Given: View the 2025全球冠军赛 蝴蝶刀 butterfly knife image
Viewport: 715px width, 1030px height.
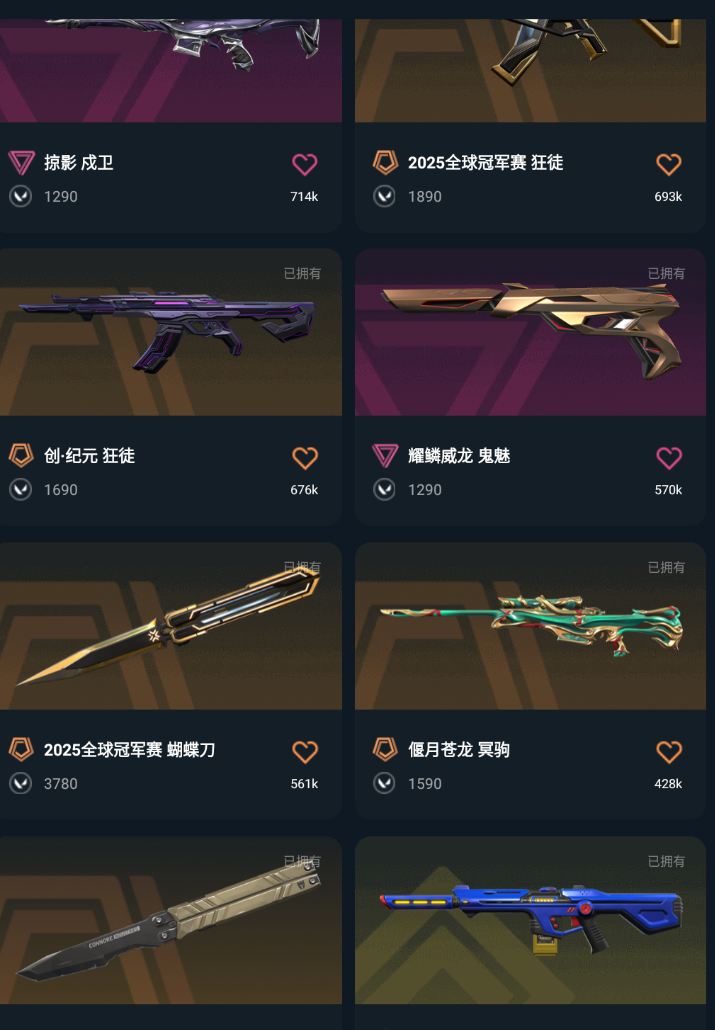Looking at the screenshot, I should (171, 626).
